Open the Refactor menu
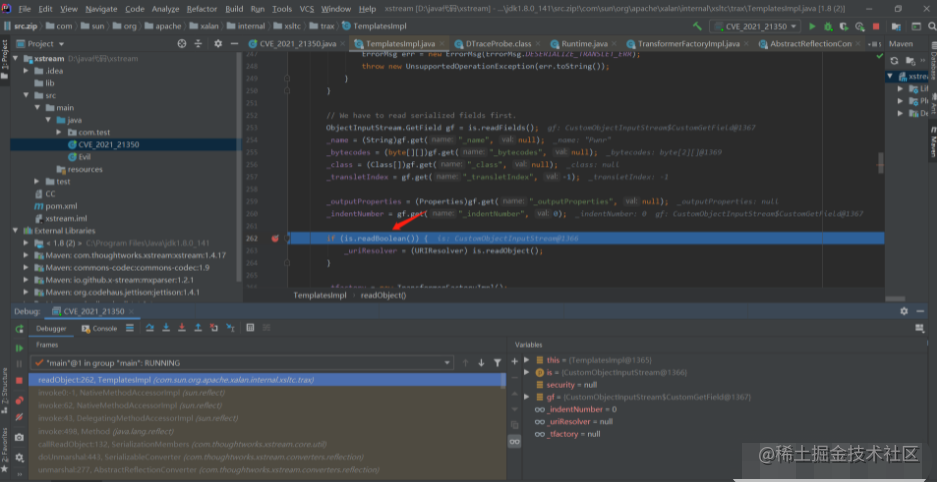This screenshot has height=482, width=937. point(202,9)
